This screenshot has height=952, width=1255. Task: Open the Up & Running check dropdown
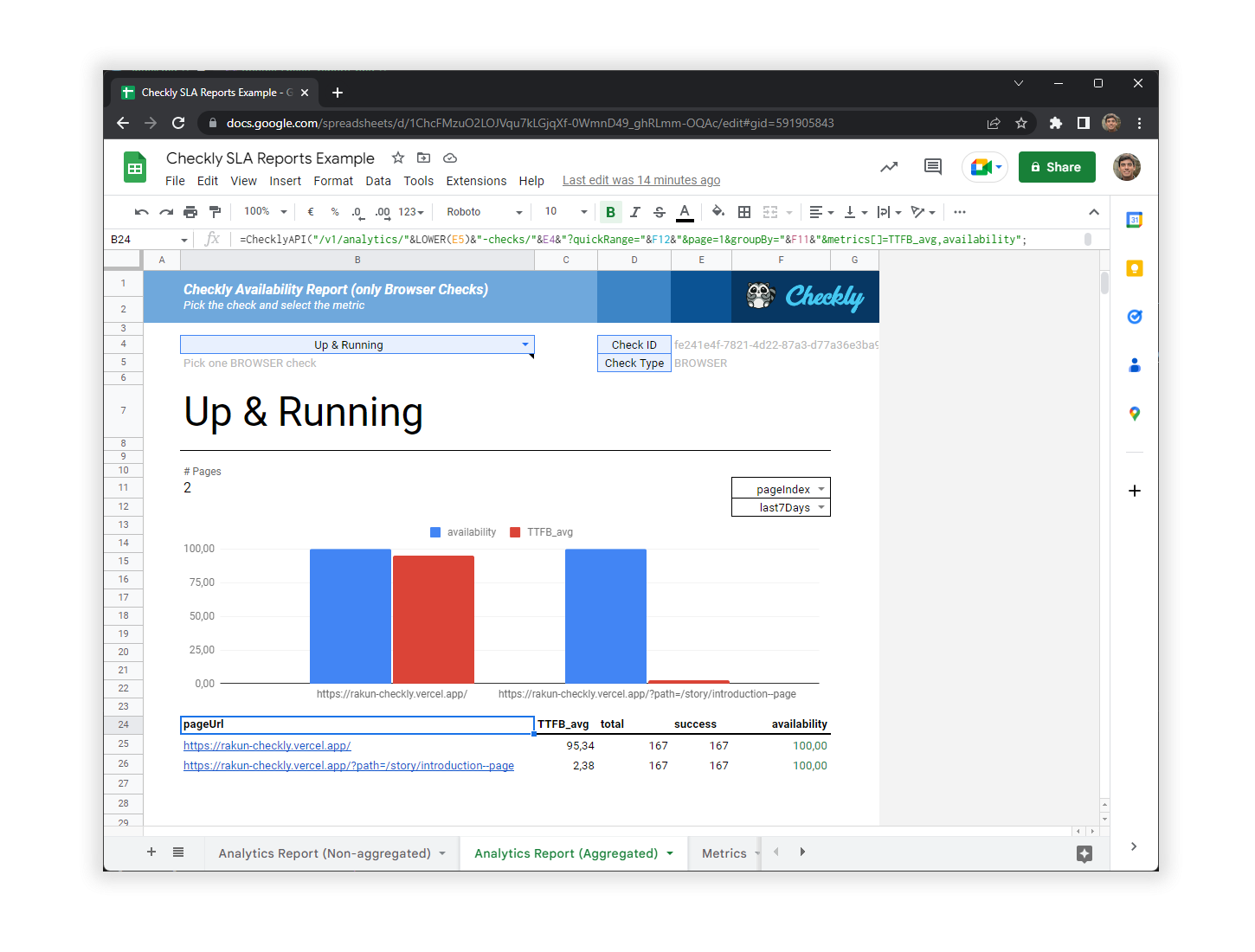pyautogui.click(x=525, y=344)
